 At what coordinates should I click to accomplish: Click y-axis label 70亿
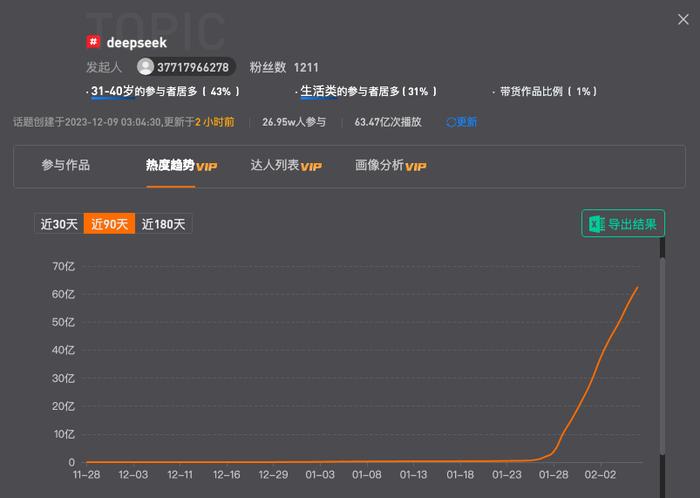coord(63,266)
